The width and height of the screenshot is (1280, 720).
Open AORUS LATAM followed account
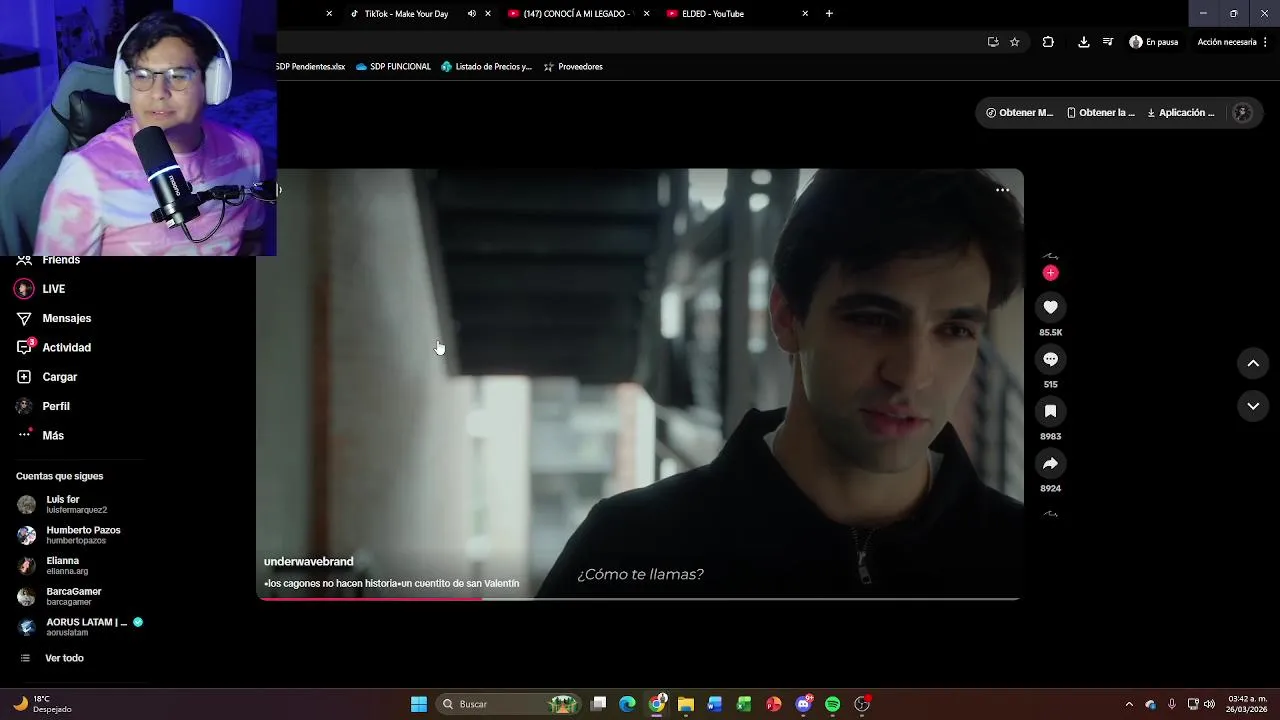point(80,627)
